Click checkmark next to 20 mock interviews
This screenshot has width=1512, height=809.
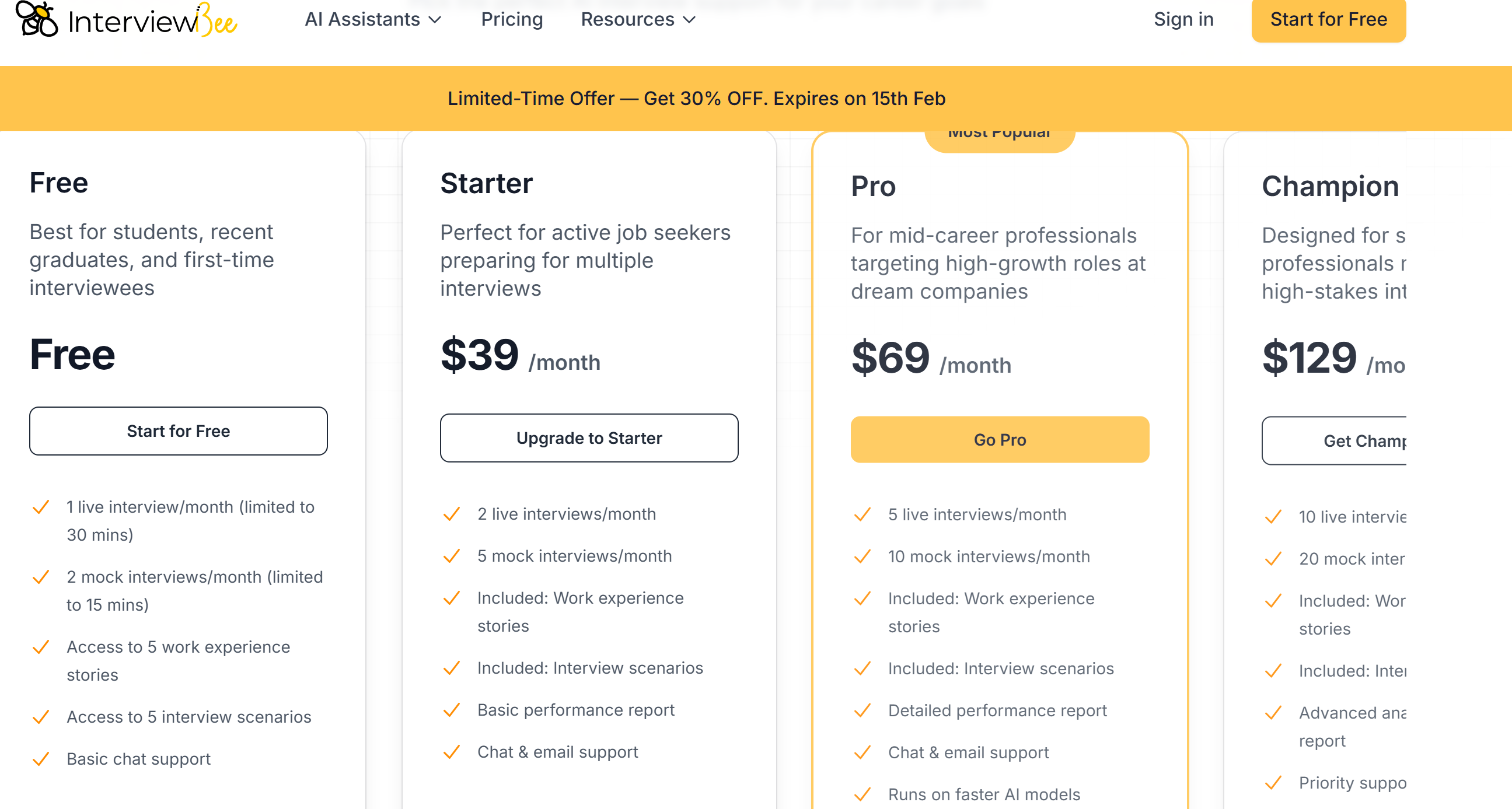[1273, 559]
